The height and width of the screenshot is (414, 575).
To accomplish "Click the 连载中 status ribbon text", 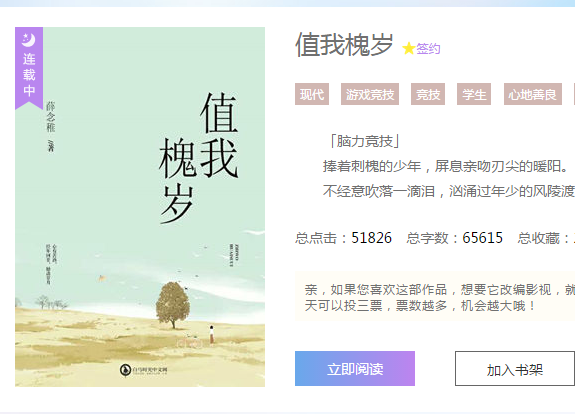I will point(29,74).
